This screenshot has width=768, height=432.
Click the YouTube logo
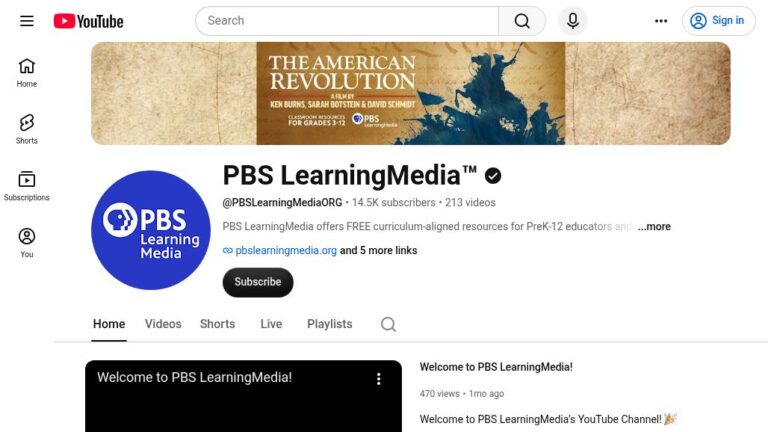tap(89, 21)
